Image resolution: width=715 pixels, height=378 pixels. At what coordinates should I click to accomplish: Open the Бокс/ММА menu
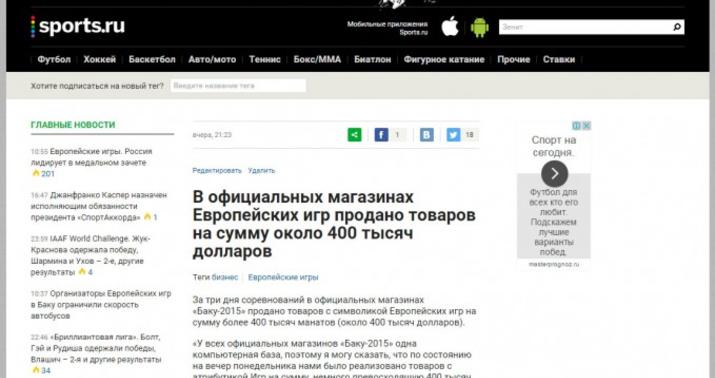click(x=317, y=59)
